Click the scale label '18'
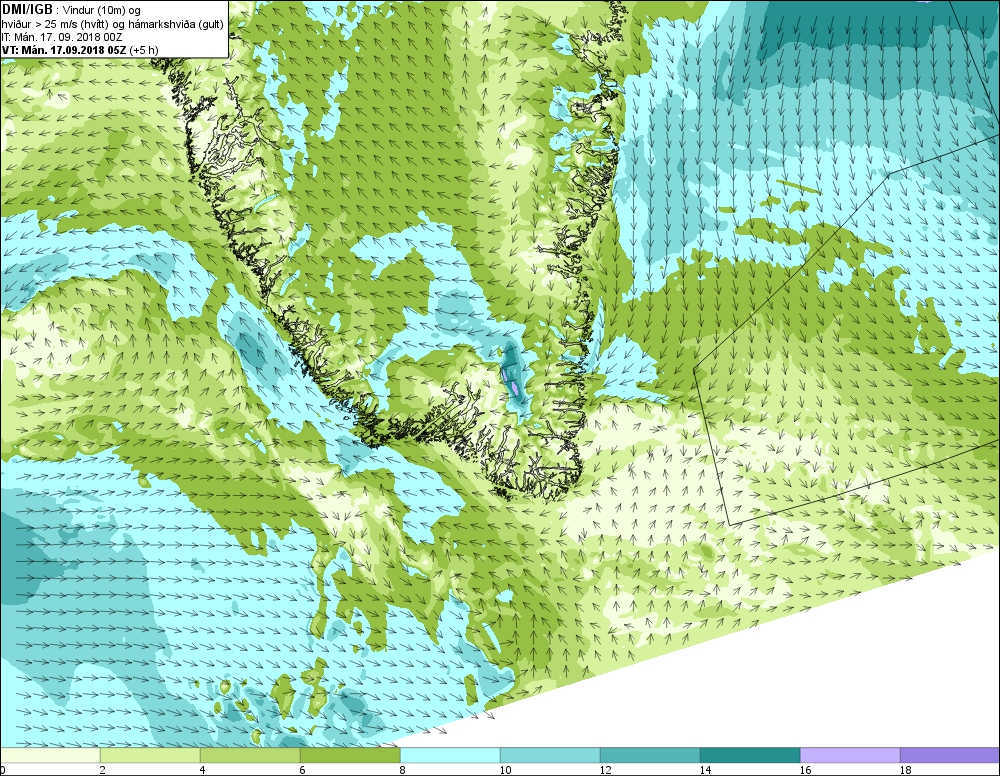 click(906, 770)
